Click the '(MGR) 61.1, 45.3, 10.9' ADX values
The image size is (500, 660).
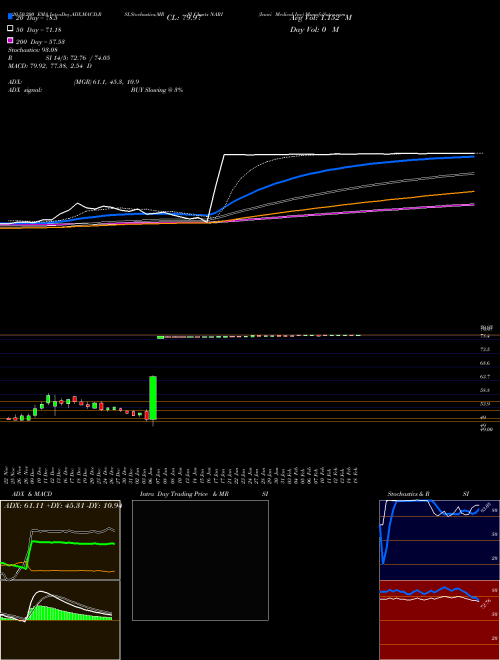[x=106, y=82]
